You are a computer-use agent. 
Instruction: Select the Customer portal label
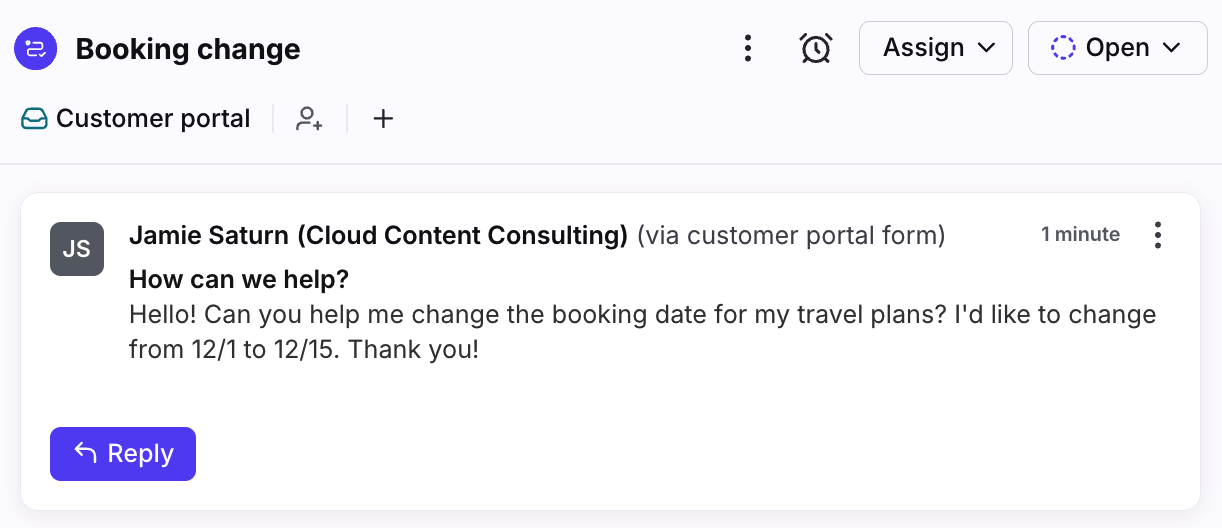[x=153, y=119]
